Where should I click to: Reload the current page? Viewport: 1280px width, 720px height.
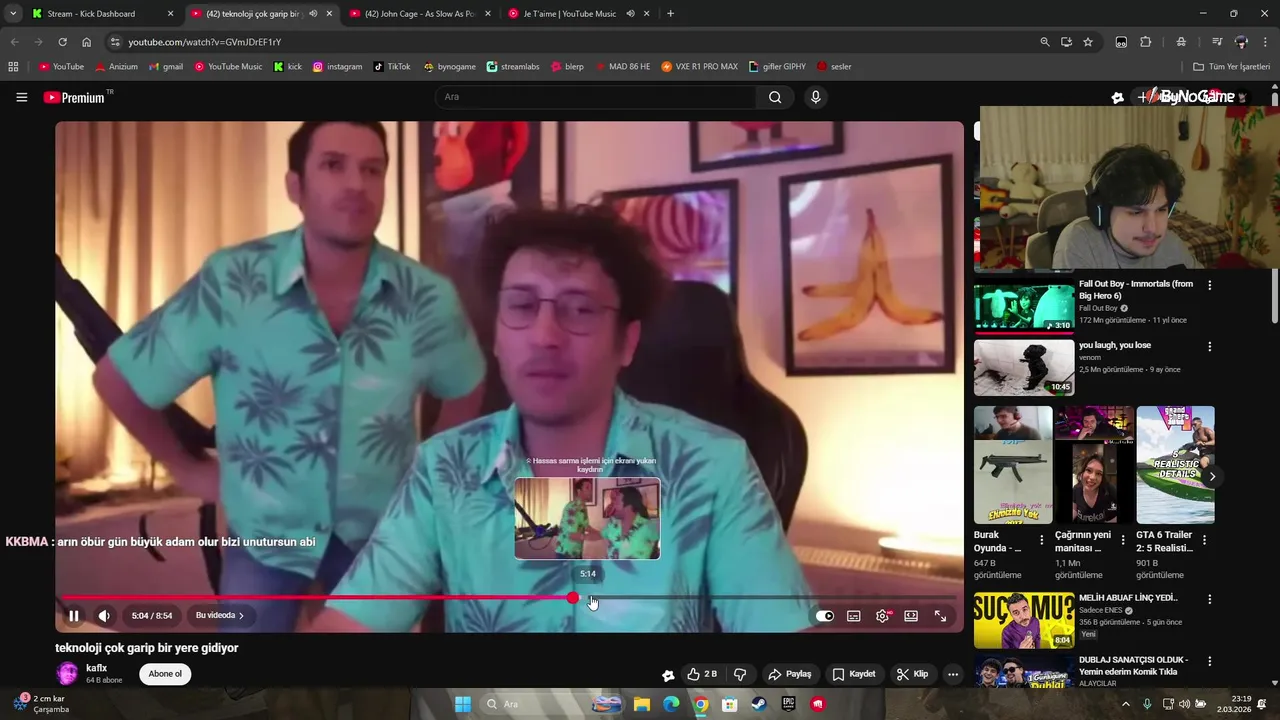click(62, 42)
